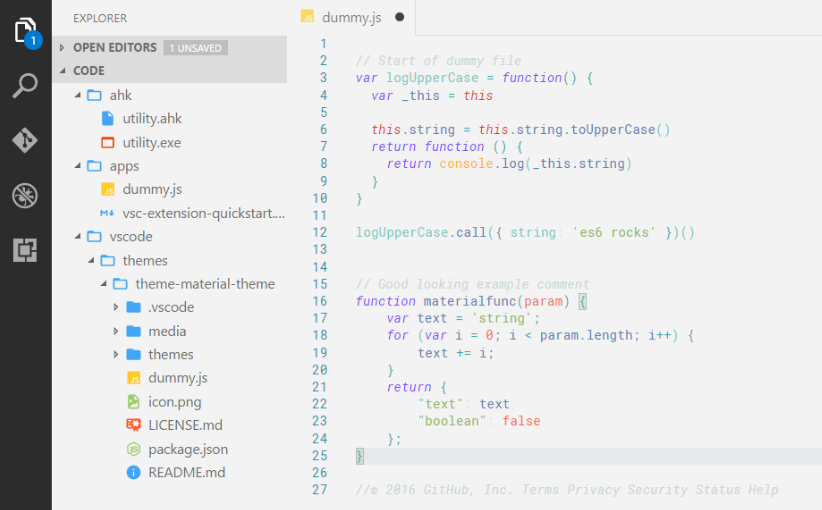Viewport: 822px width, 510px height.
Task: Expand the Open Editors section
Action: coord(62,48)
